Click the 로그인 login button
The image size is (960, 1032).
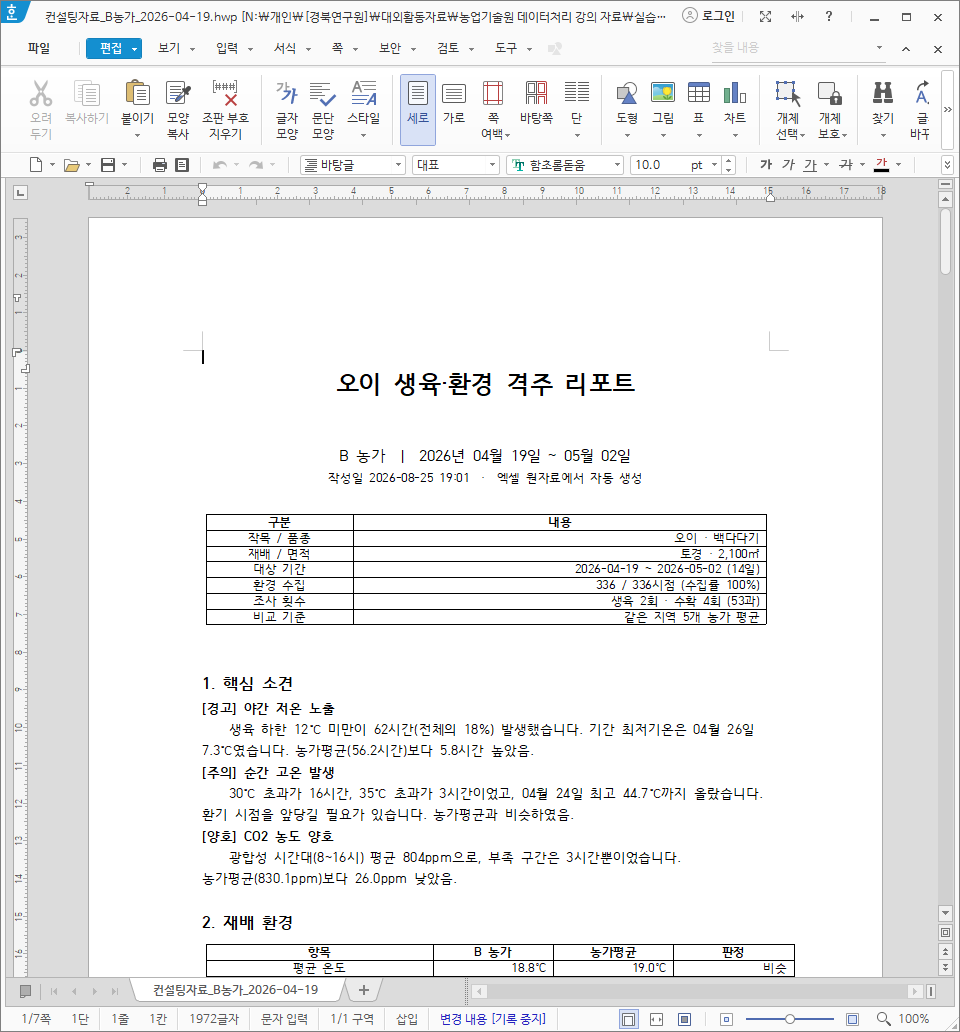pos(709,16)
